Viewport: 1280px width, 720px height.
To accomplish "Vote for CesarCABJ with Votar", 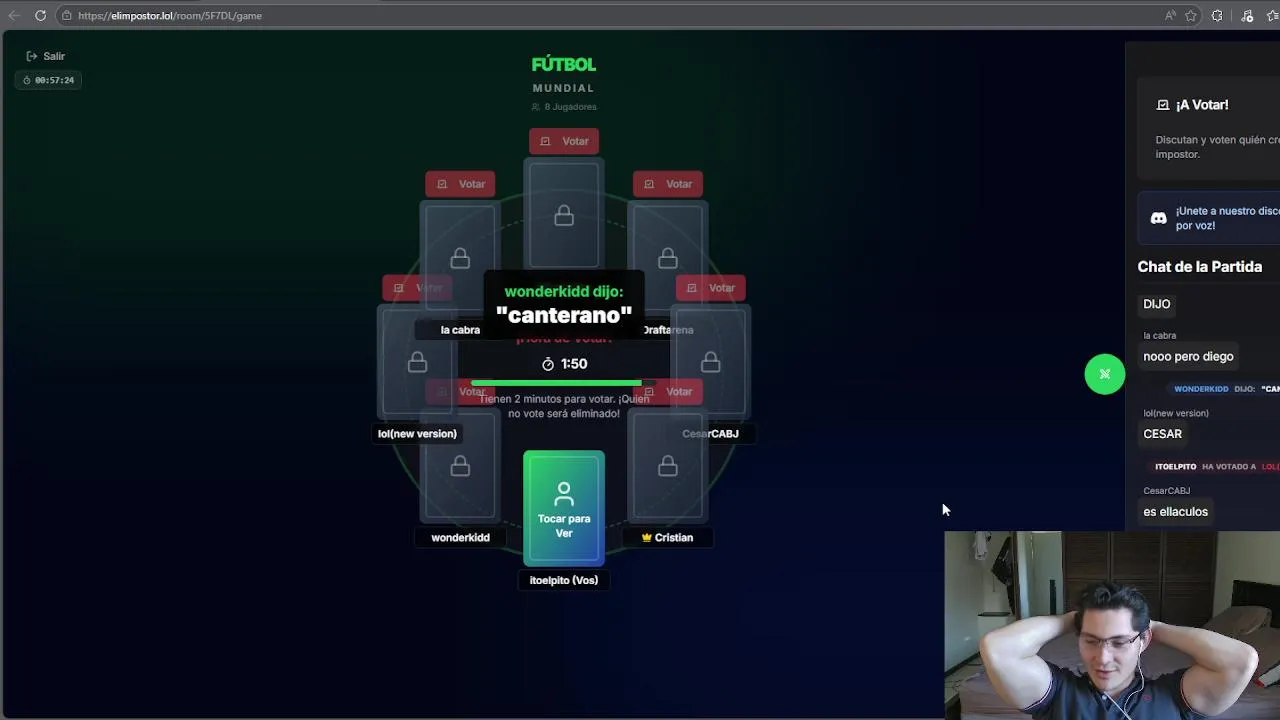I will click(710, 288).
